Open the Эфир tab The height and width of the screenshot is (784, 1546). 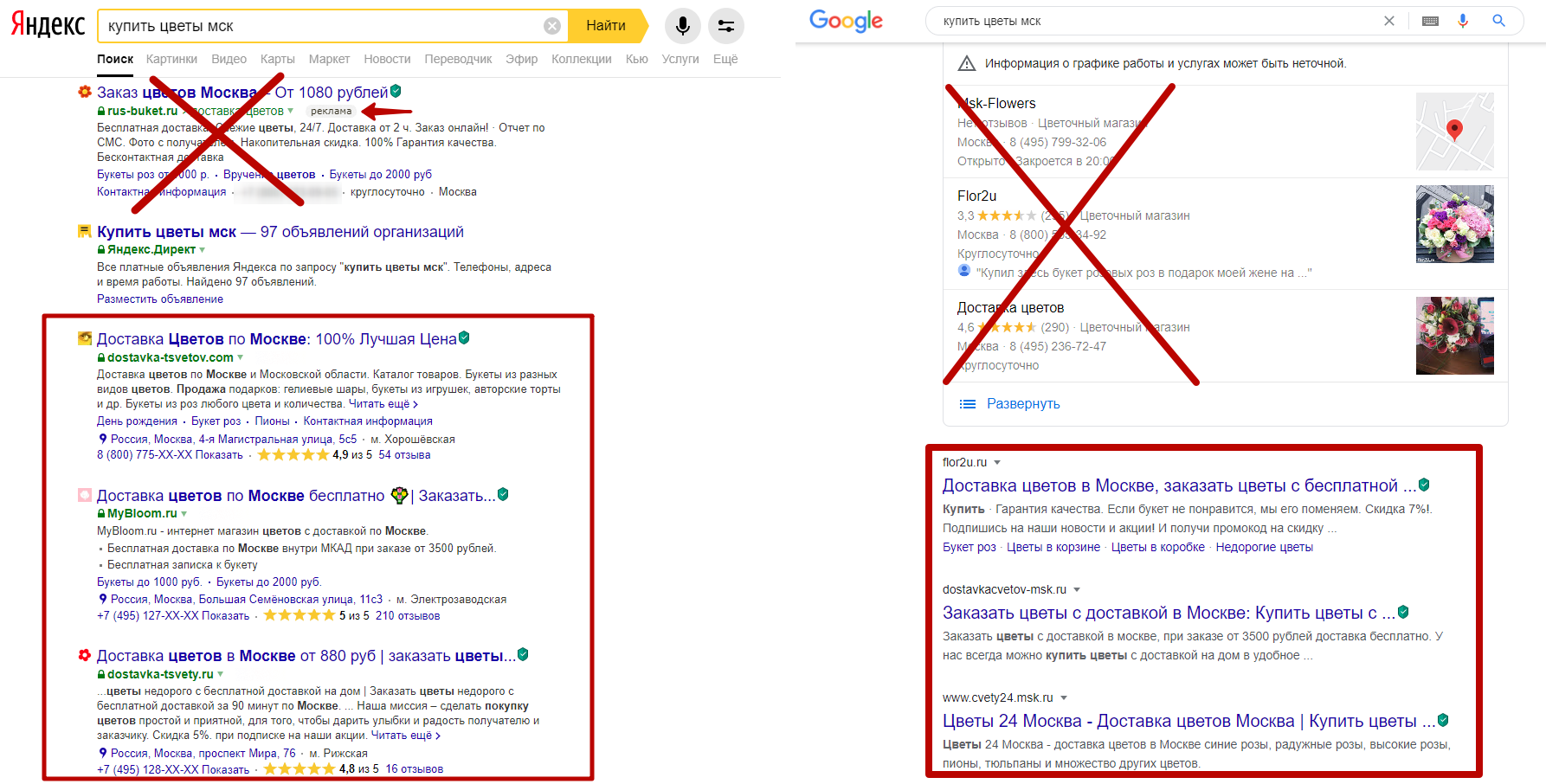tap(521, 59)
